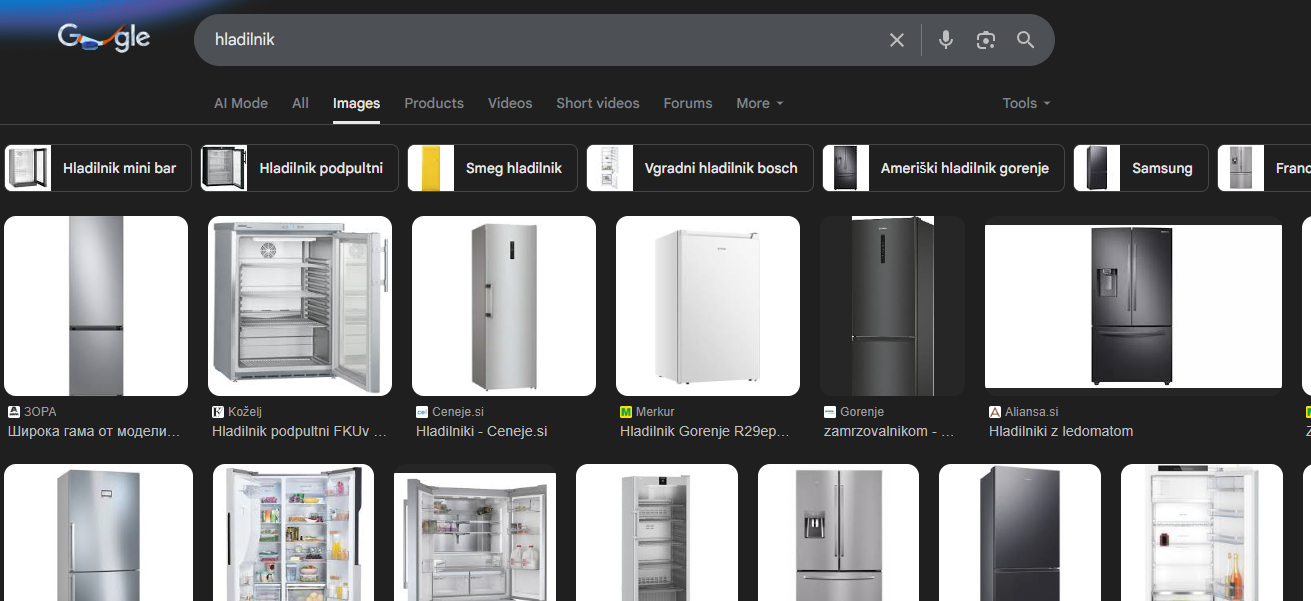Open the 'Hladilnik podpultni FKUv' link
Viewport: 1311px width, 601px height.
click(x=299, y=432)
